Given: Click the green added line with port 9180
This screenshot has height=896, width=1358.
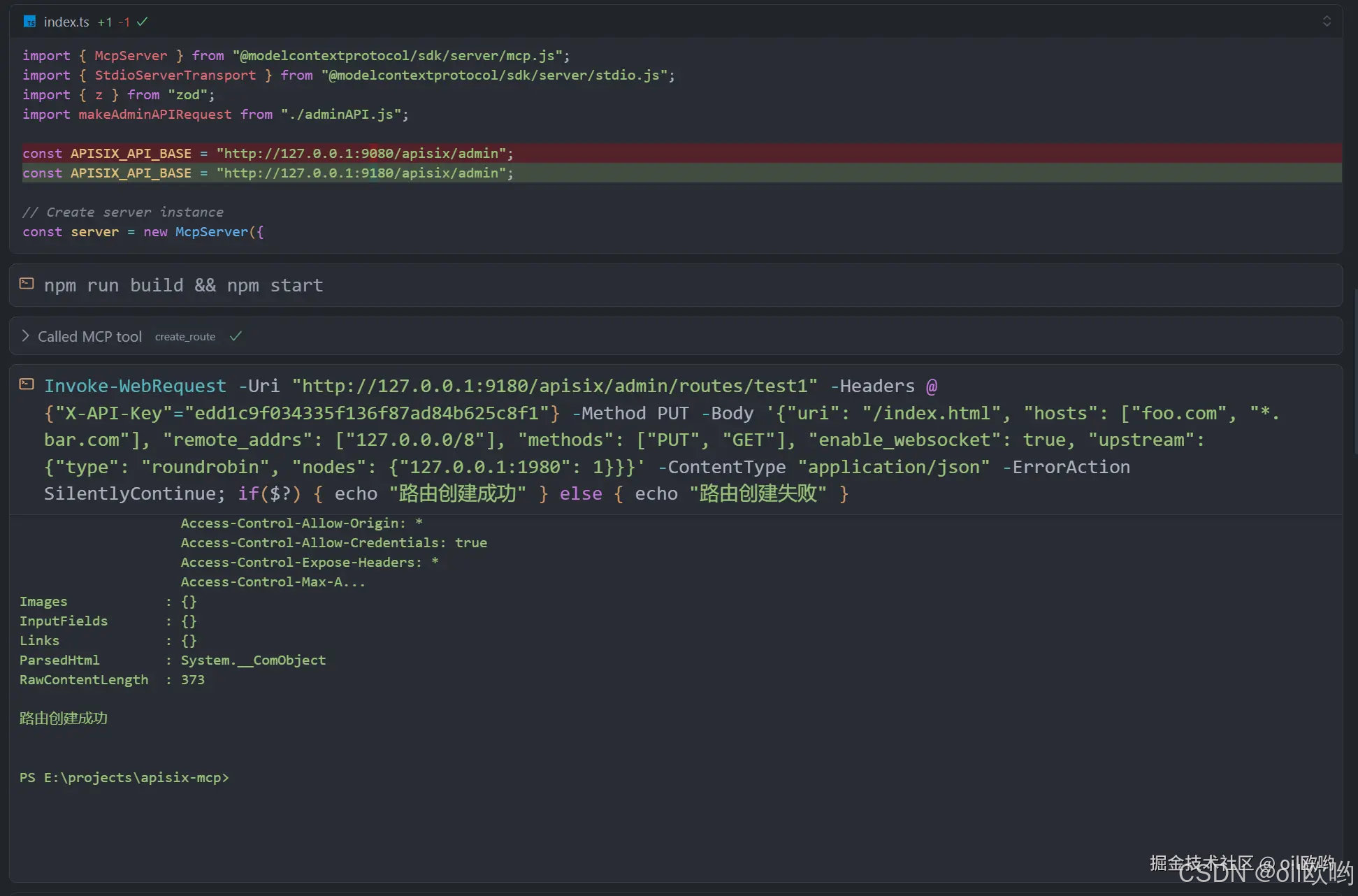Looking at the screenshot, I should (x=268, y=173).
